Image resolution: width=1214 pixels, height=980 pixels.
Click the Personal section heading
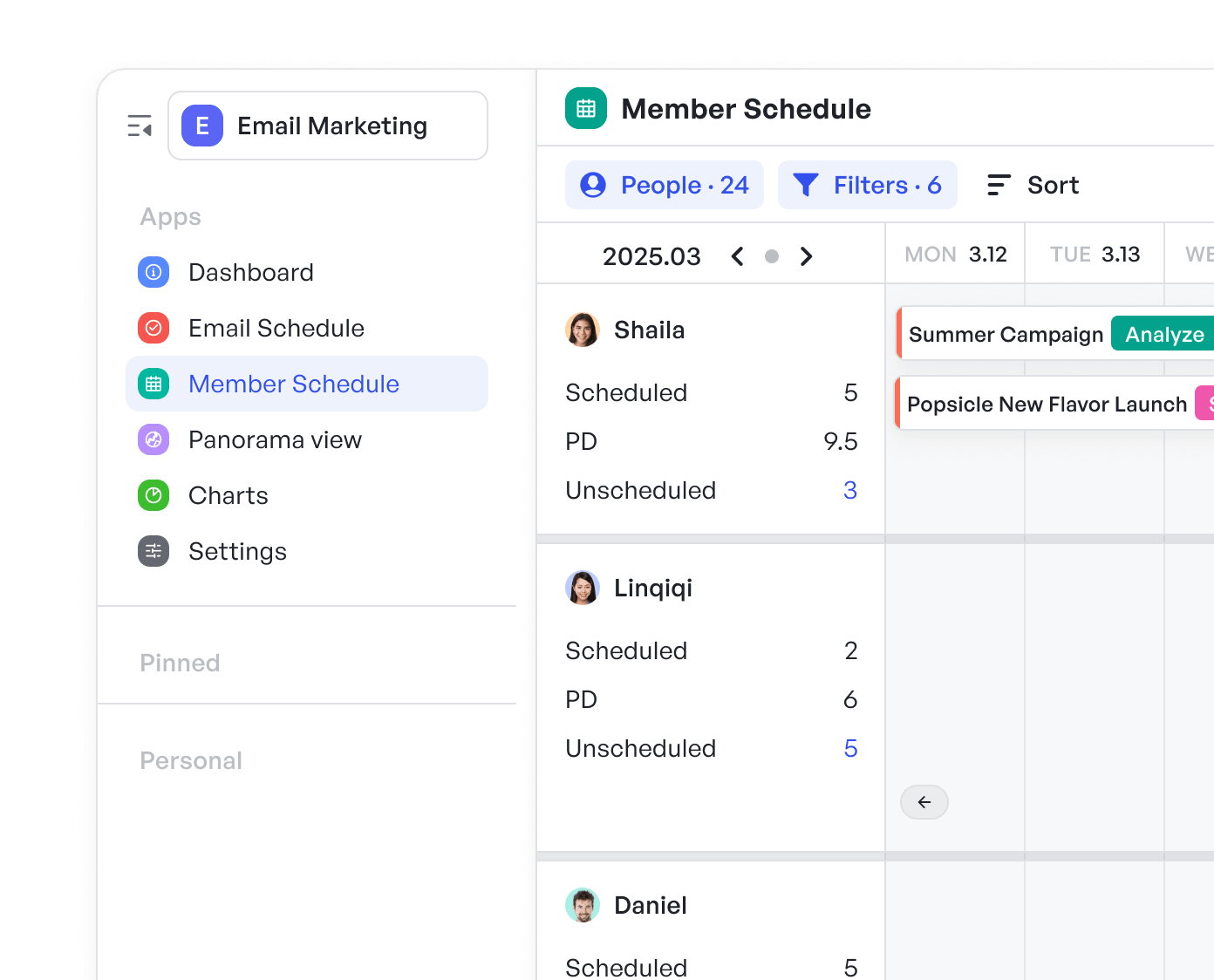tap(191, 760)
